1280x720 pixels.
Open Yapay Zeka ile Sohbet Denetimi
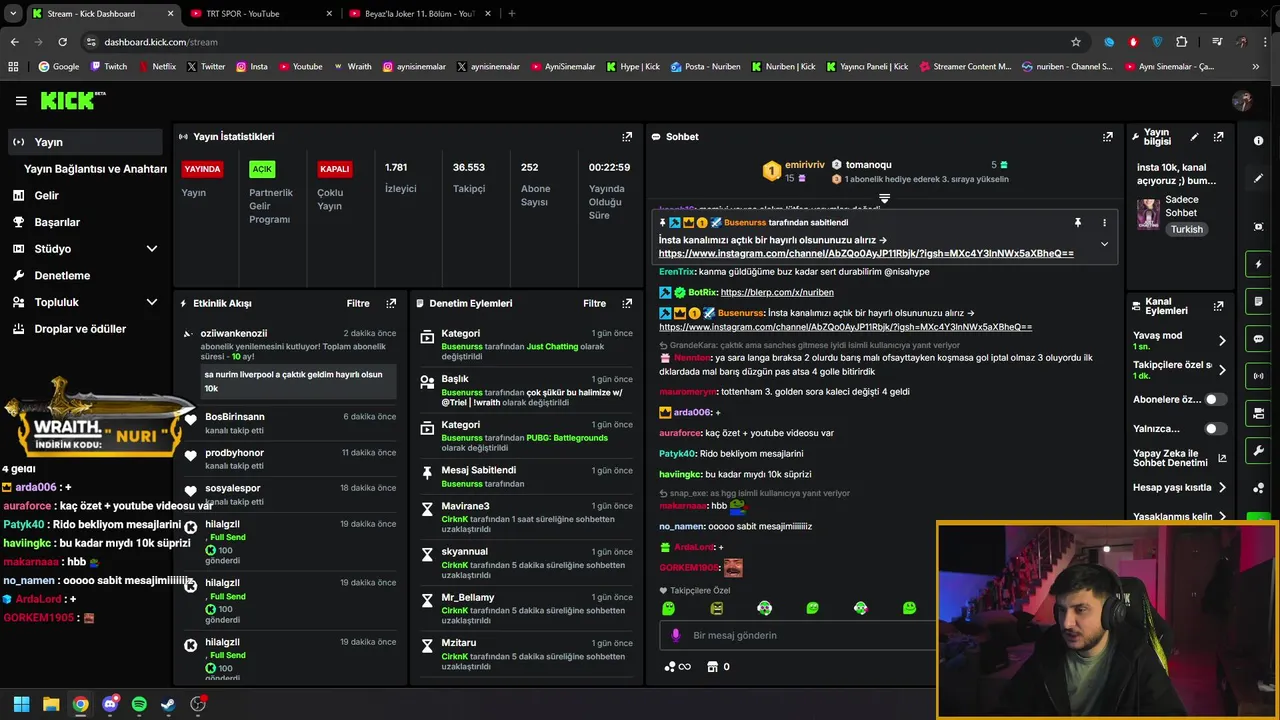click(1179, 458)
